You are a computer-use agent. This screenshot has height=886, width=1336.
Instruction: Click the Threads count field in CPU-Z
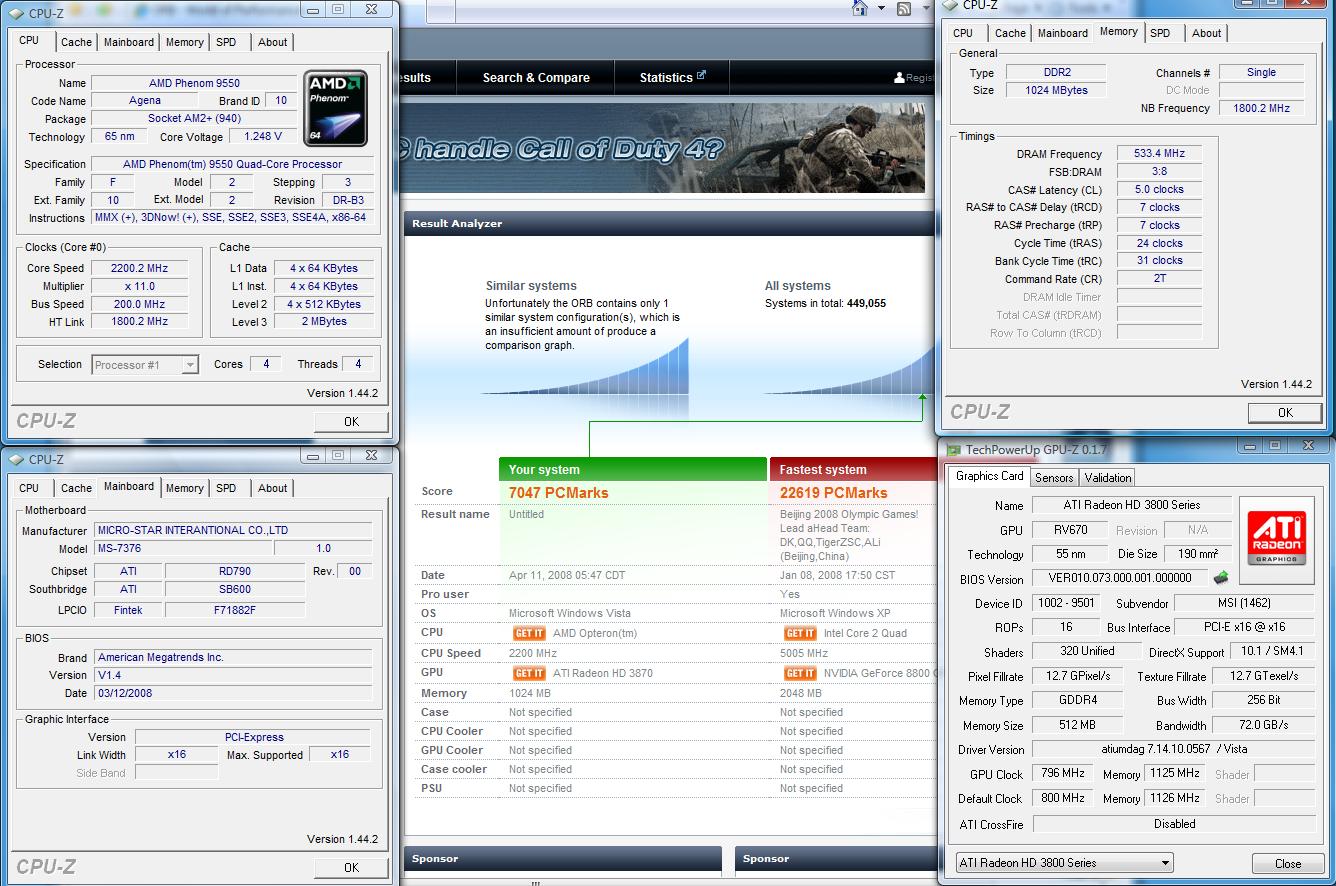coord(357,364)
